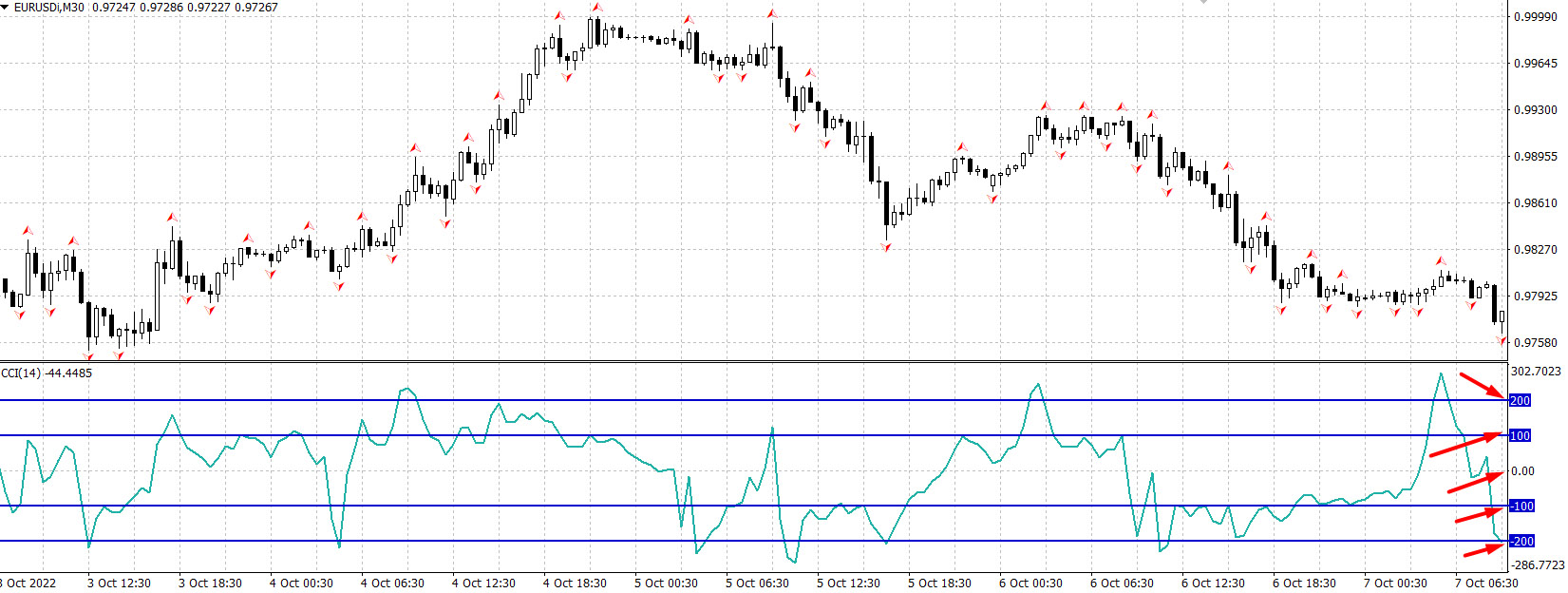Click the blue 200 level tag

1520,401
